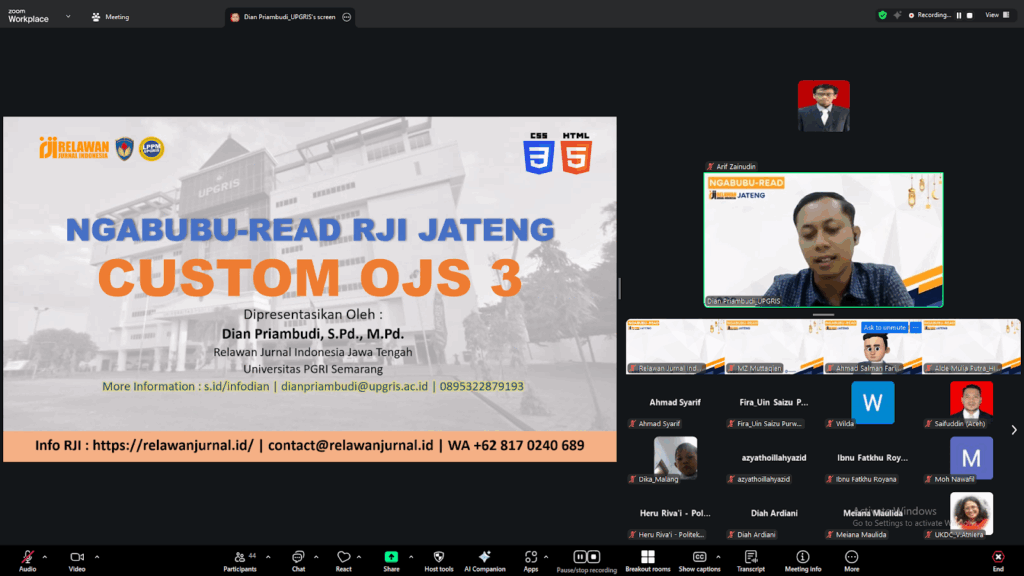Toggle Show captions in the toolbar
Viewport: 1024px width, 576px height.
click(x=699, y=558)
